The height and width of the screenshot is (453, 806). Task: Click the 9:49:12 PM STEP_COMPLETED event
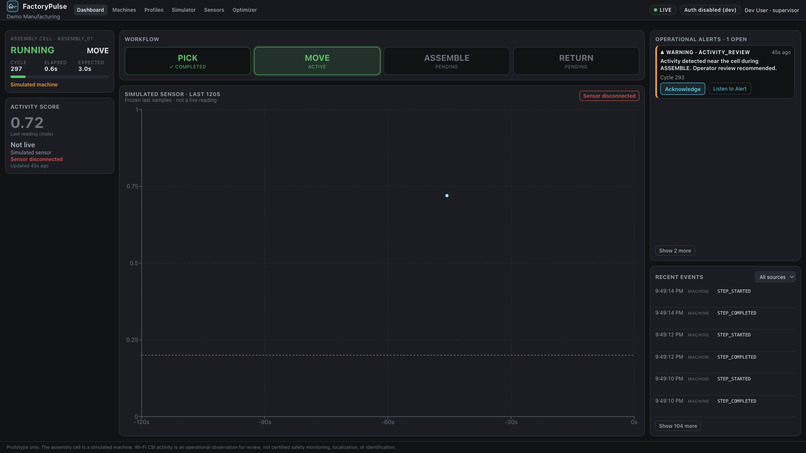tap(725, 357)
